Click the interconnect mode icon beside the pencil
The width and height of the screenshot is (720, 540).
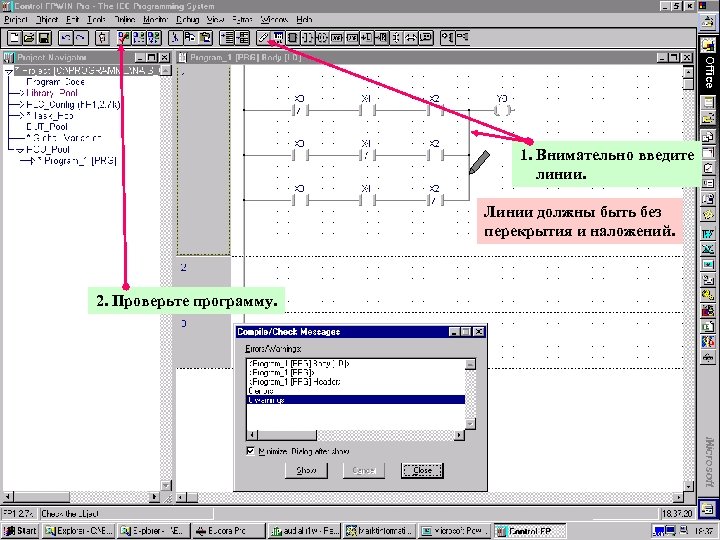pos(278,38)
